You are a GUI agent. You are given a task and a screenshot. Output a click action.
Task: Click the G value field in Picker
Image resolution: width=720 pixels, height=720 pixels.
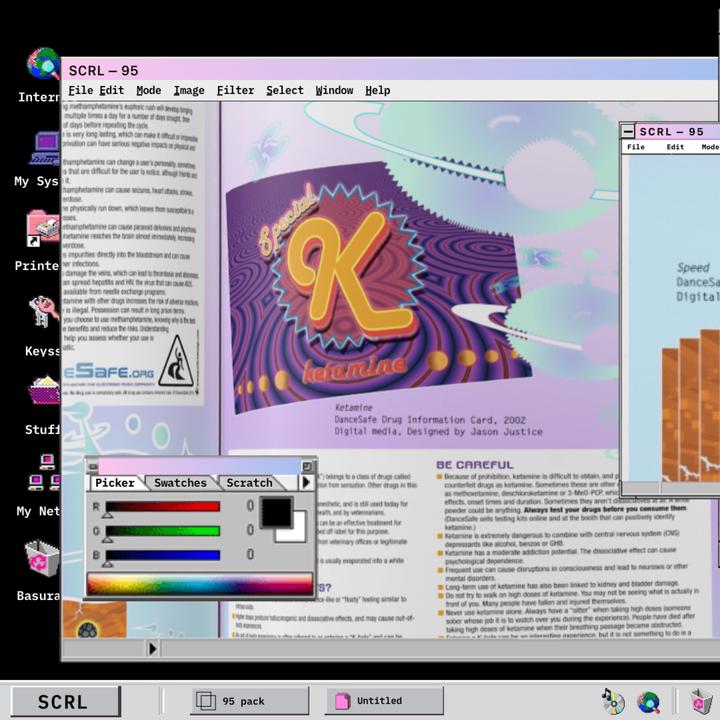coord(250,530)
